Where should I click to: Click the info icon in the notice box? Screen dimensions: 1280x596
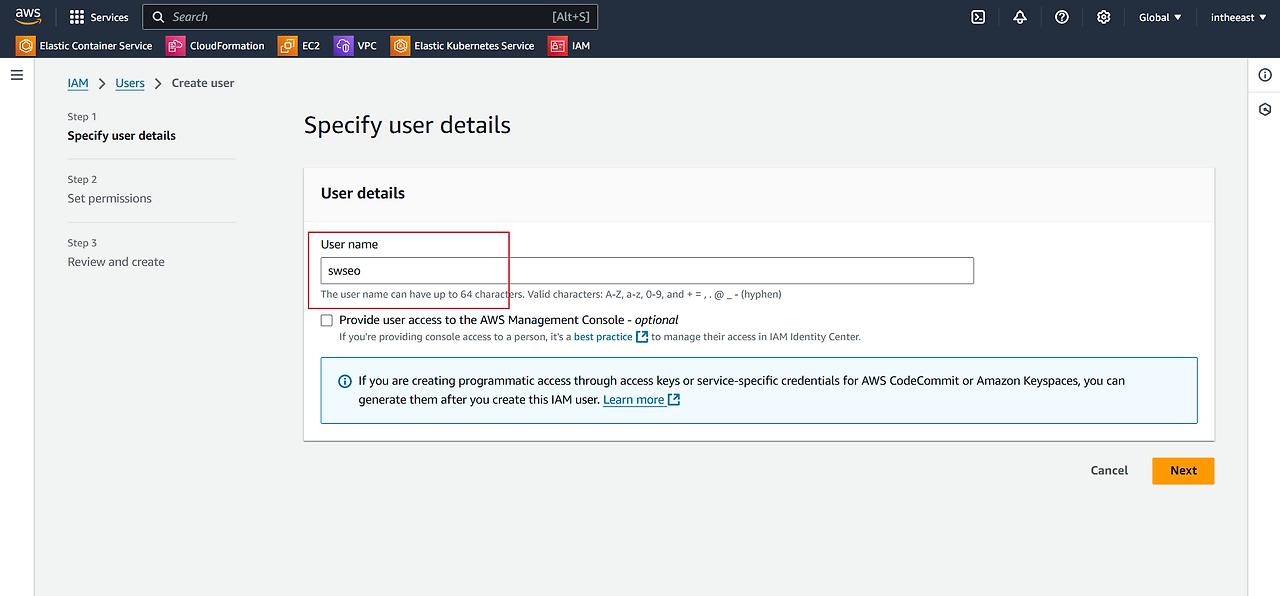tap(345, 381)
